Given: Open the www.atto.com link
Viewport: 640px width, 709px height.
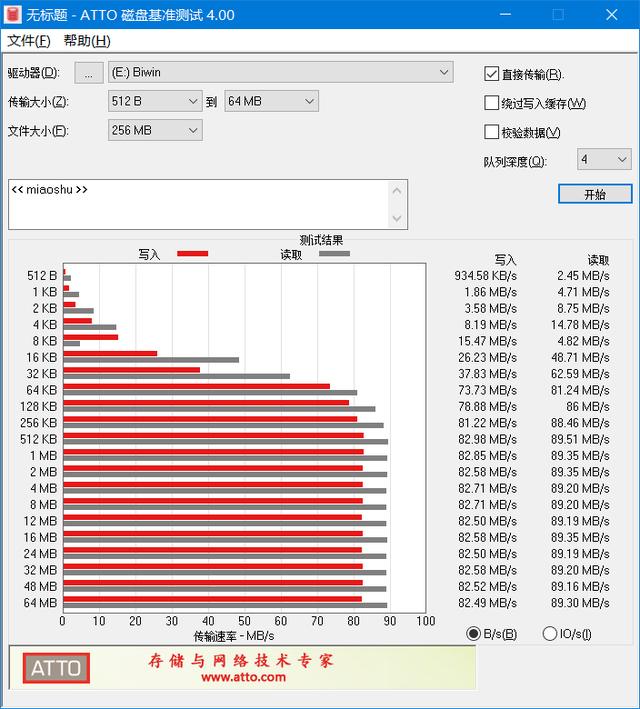Looking at the screenshot, I should 243,677.
